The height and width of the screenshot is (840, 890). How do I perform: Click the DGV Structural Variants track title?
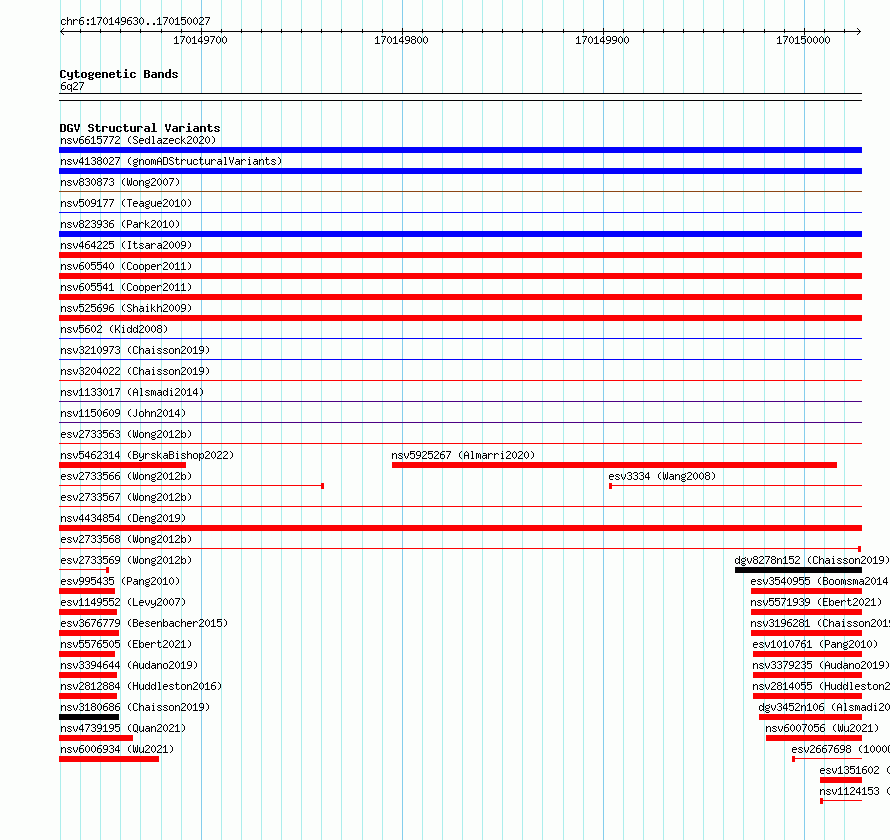pyautogui.click(x=140, y=128)
